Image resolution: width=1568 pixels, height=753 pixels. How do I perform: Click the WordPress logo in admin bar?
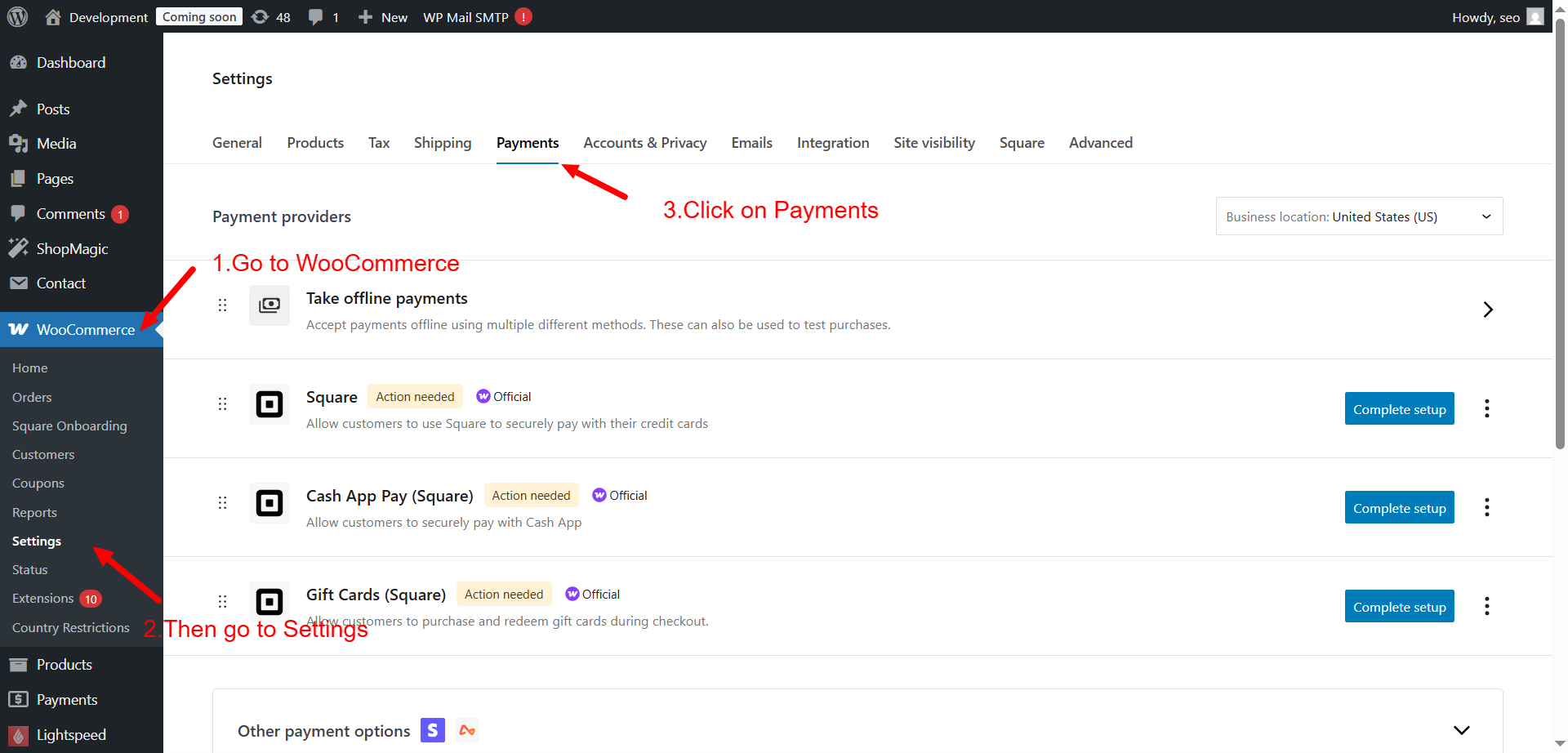[18, 16]
